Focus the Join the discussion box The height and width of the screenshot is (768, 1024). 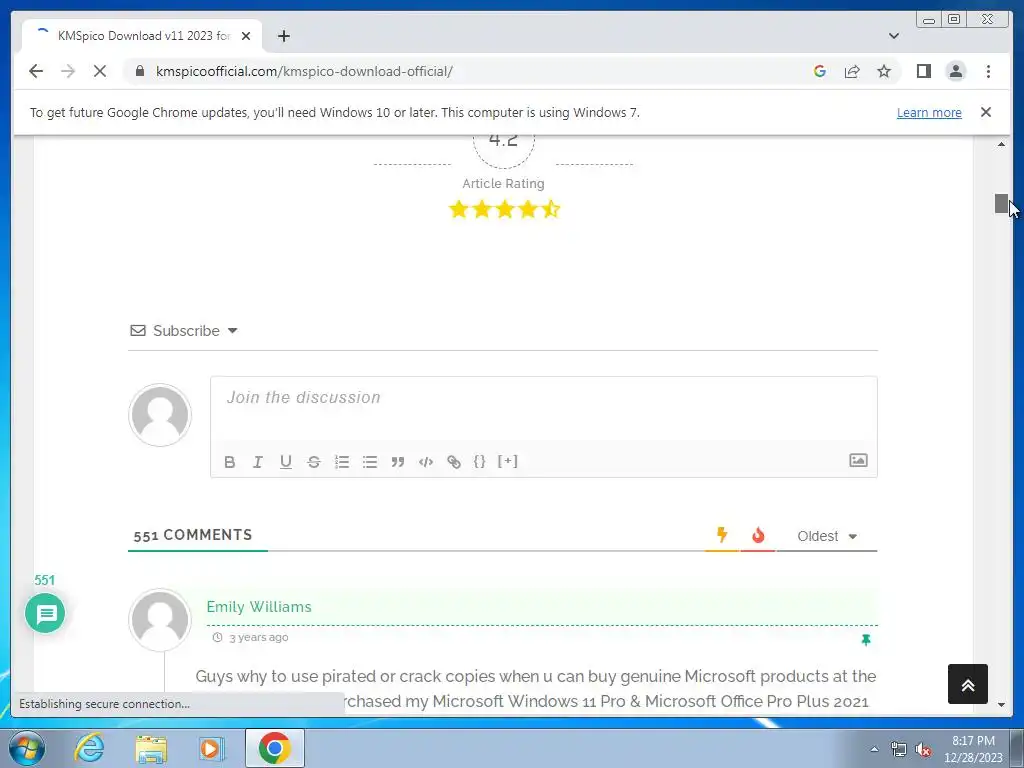[543, 409]
